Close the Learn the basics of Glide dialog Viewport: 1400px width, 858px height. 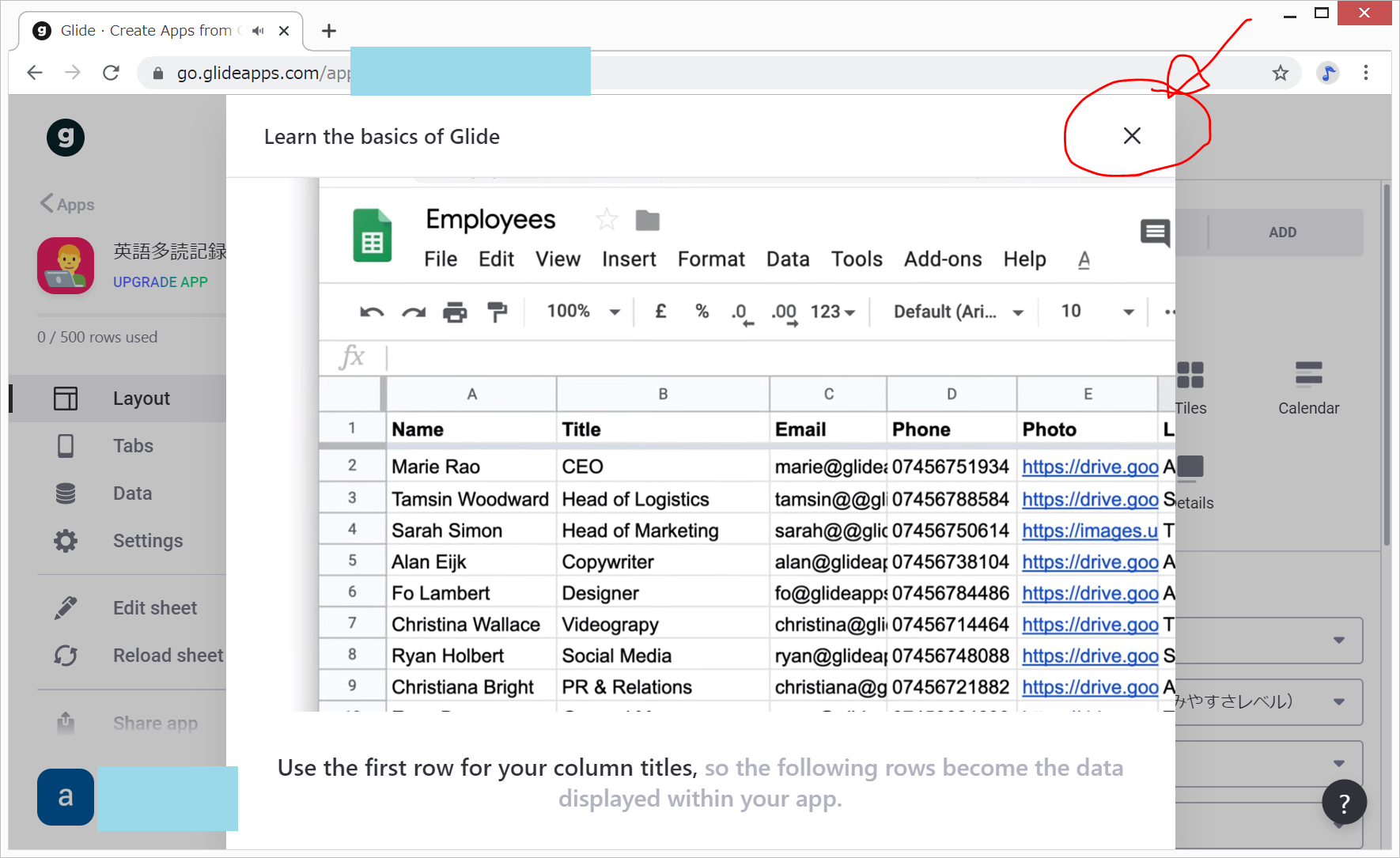click(x=1132, y=136)
